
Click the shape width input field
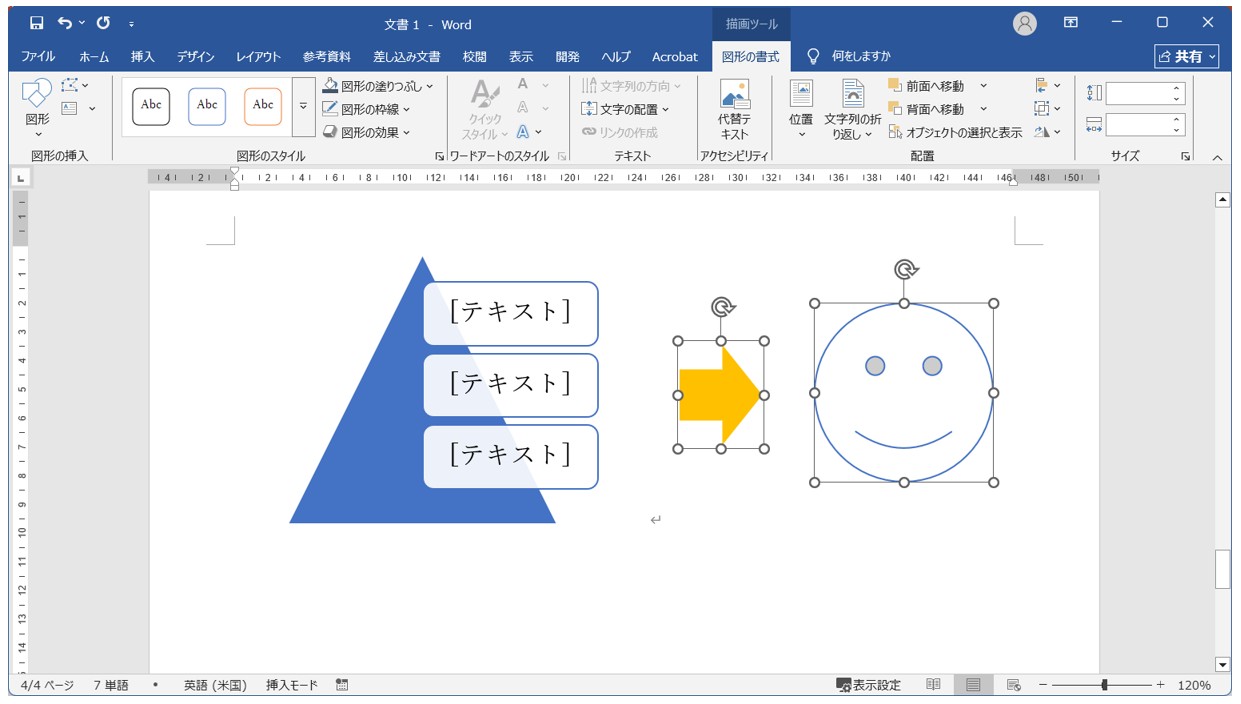[1138, 125]
